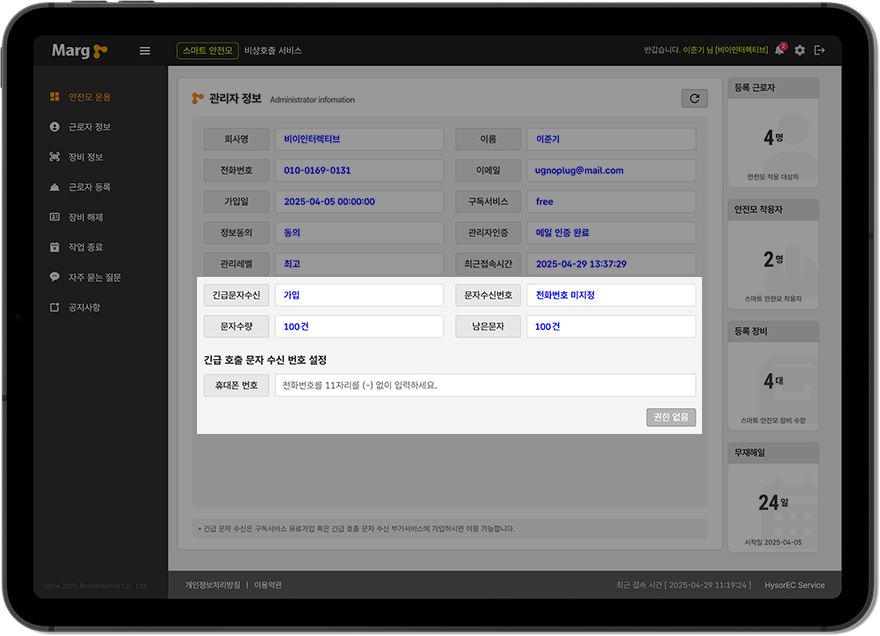Focus the 휴대폰 번호 input field
Screen dimensions: 880x636
(485, 385)
